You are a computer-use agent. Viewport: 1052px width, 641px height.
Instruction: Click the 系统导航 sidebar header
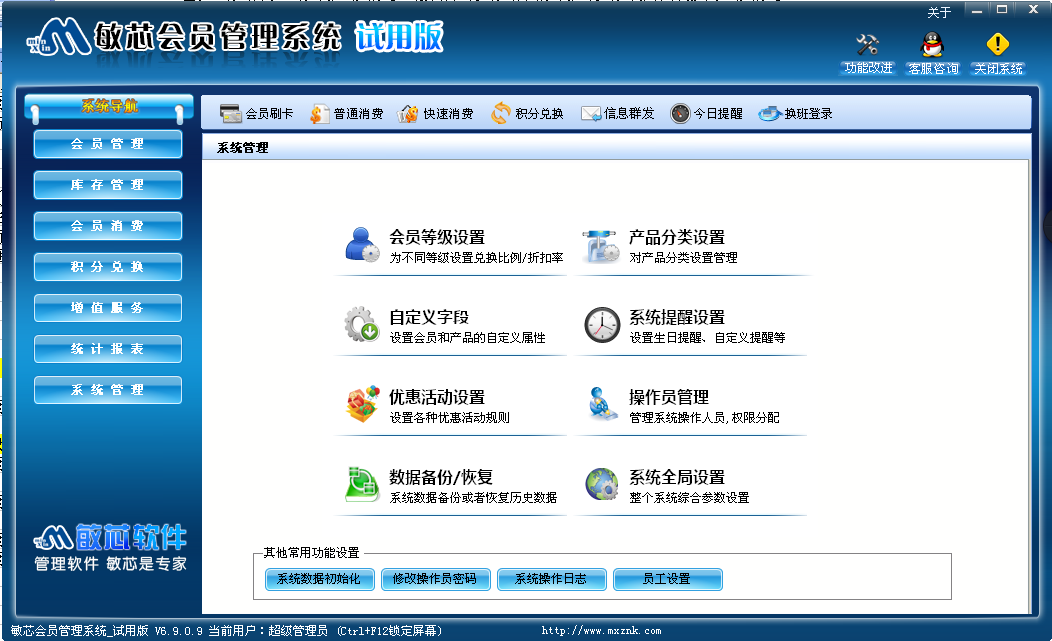[109, 106]
